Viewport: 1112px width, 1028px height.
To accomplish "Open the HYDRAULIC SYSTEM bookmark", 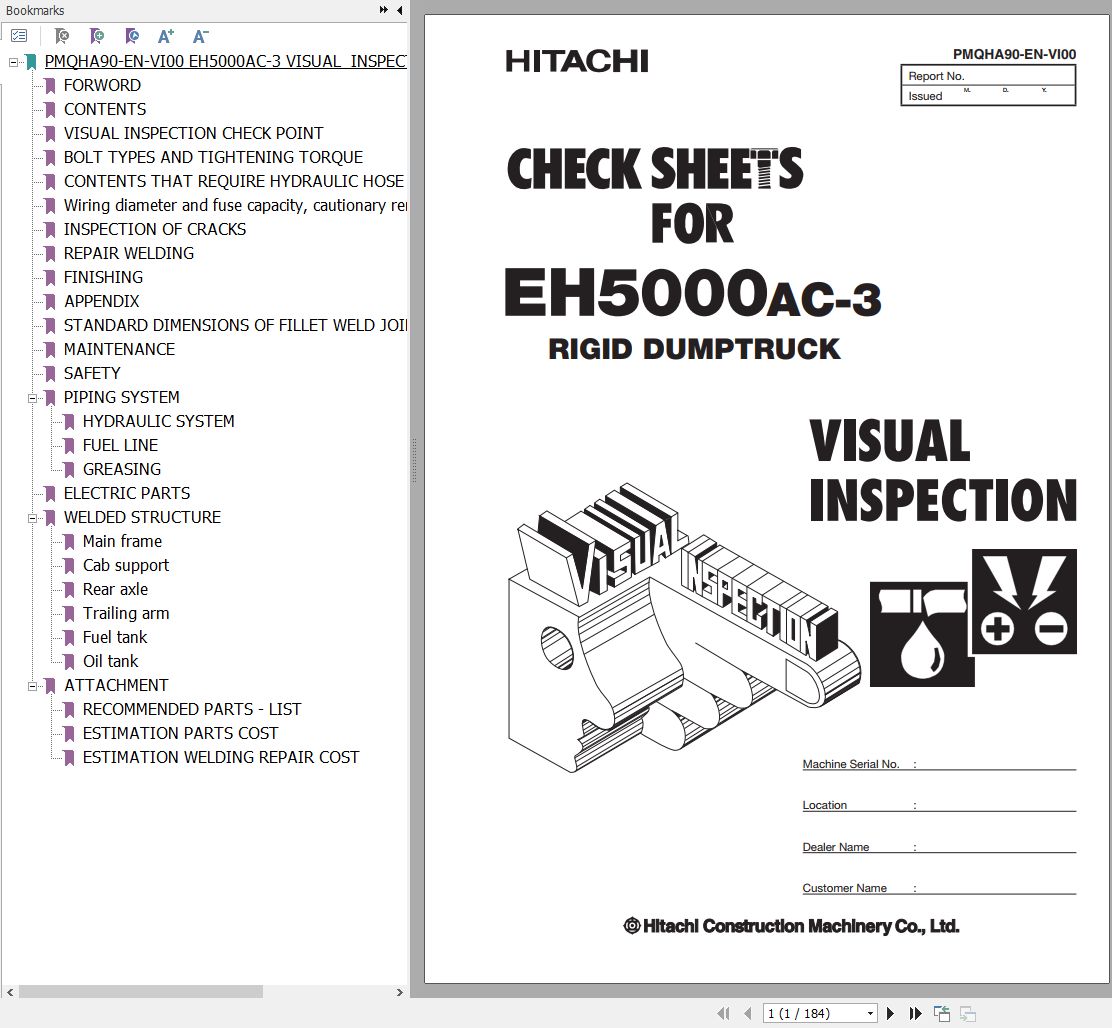I will pyautogui.click(x=158, y=421).
